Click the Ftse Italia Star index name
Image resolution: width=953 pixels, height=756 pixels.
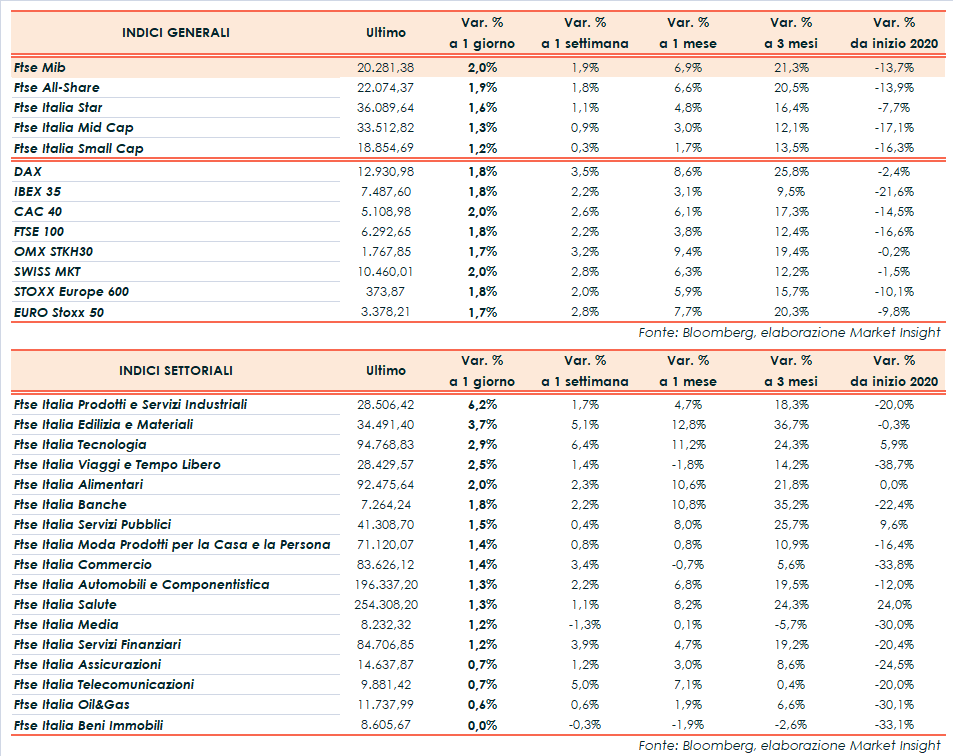[59, 107]
